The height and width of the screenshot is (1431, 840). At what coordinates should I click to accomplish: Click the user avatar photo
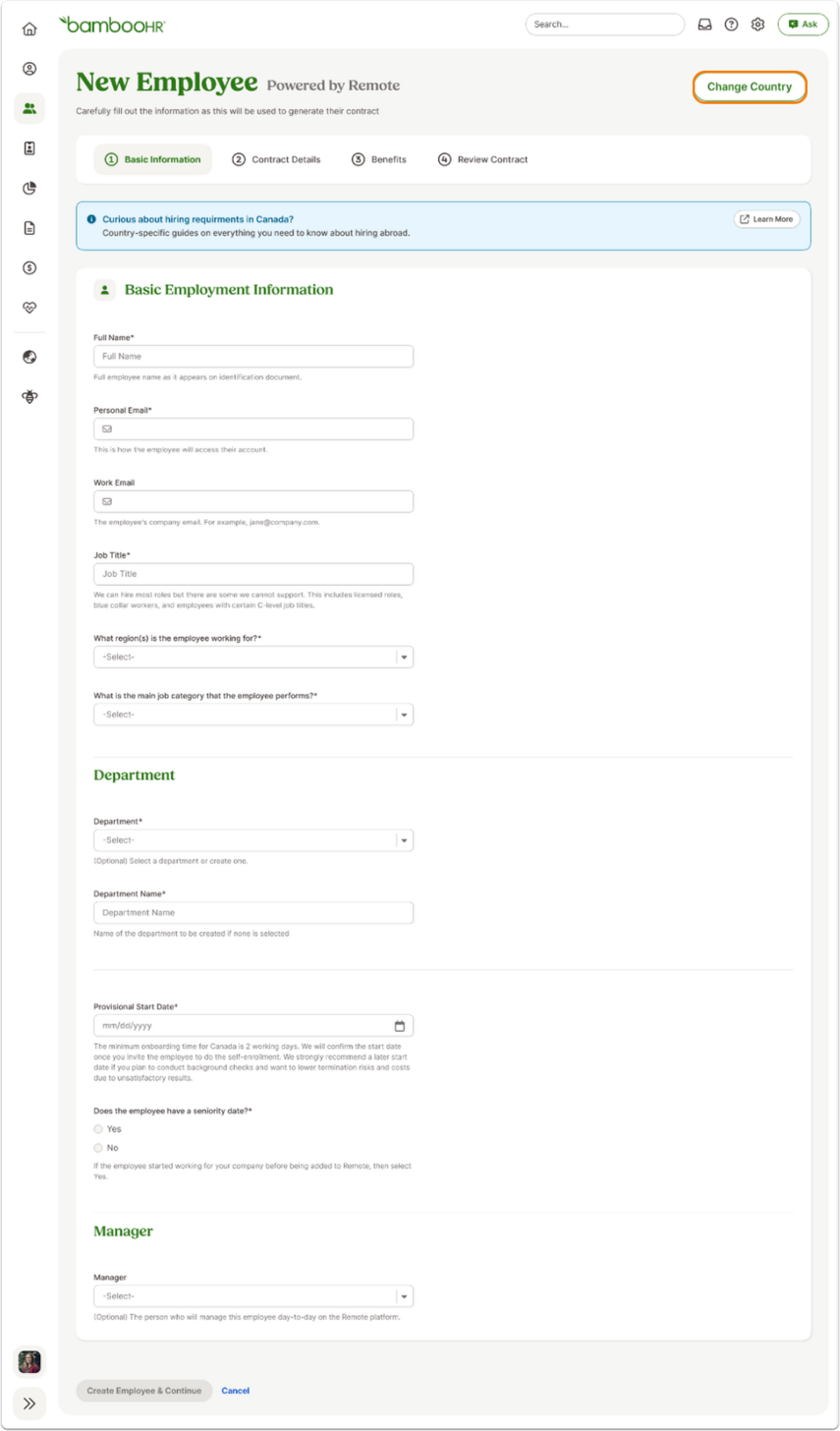point(29,1362)
